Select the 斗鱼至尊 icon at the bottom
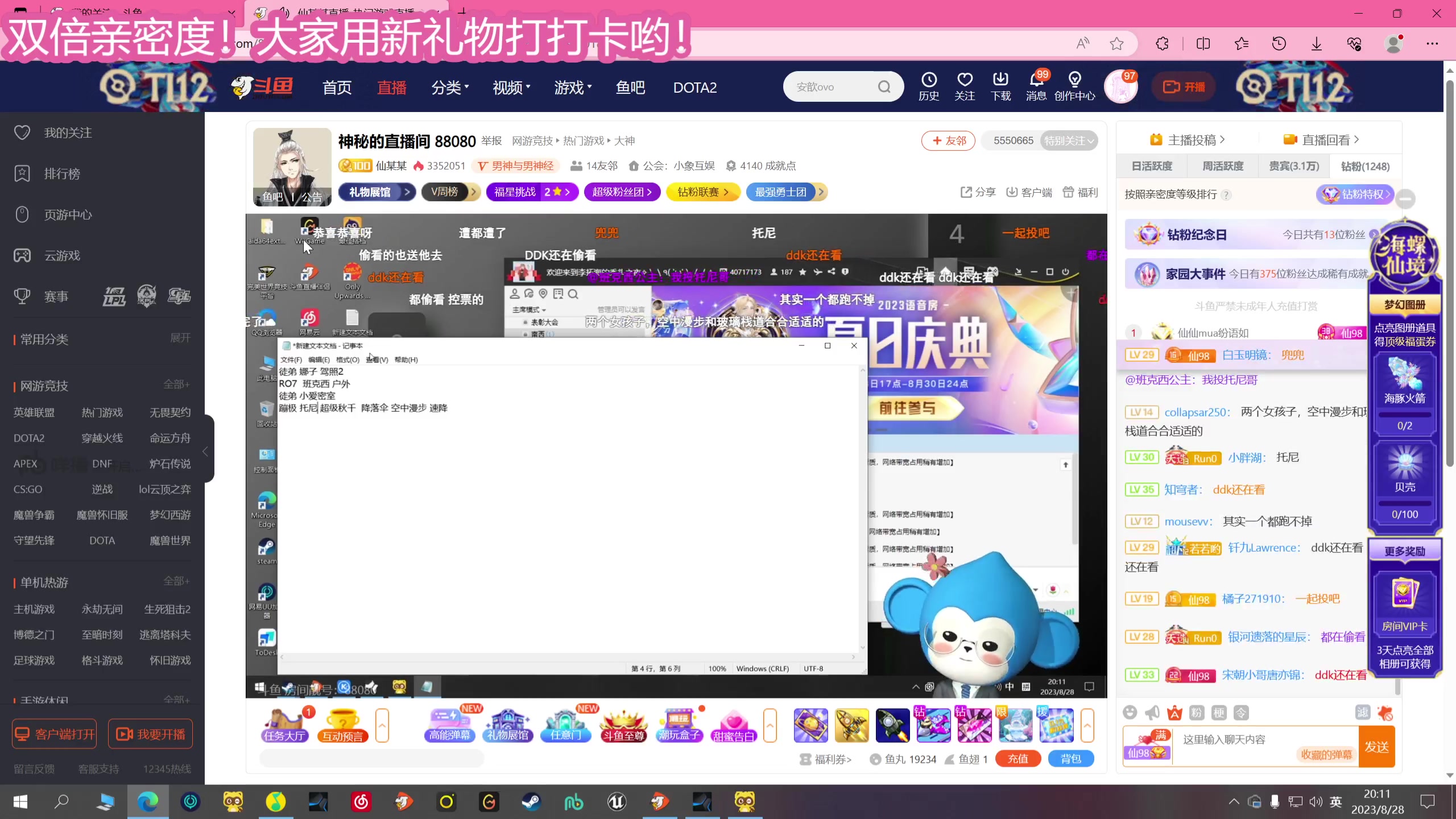This screenshot has width=1456, height=819. 623,725
